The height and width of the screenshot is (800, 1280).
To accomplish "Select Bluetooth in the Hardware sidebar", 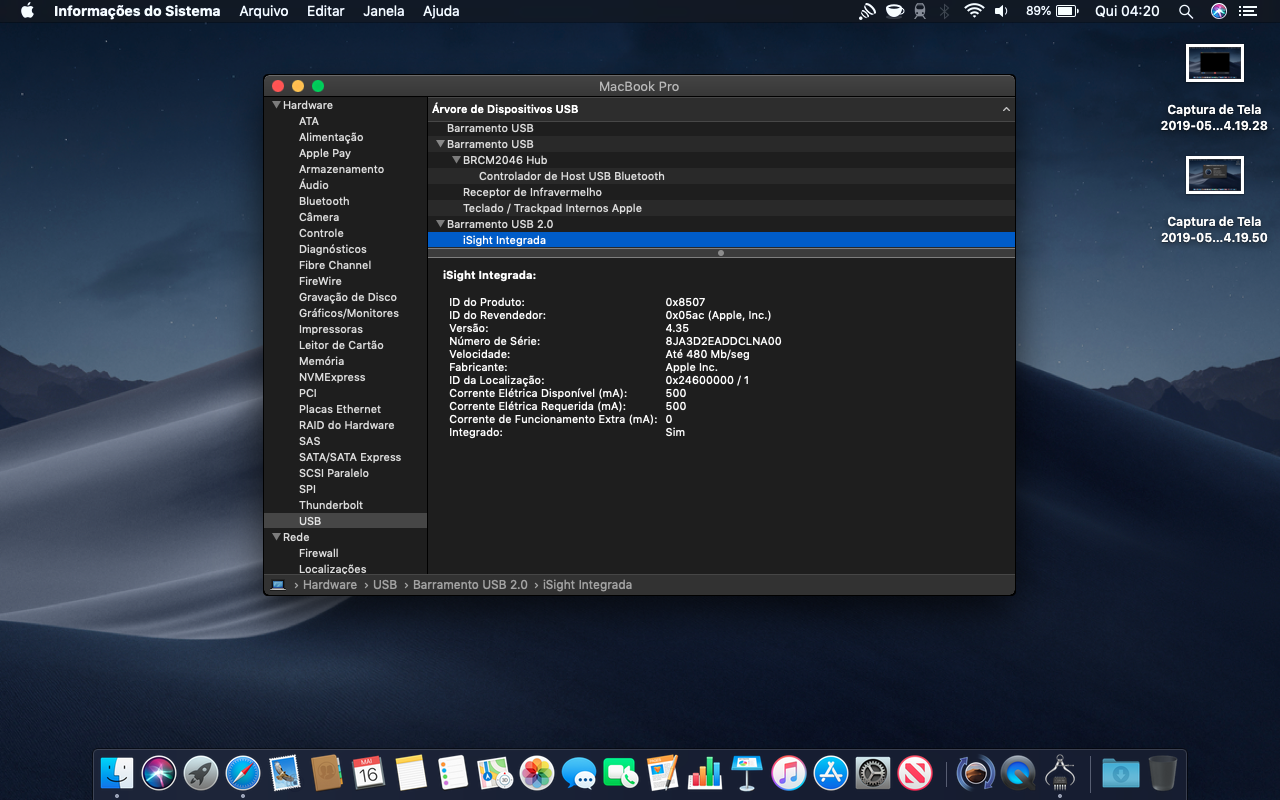I will (x=324, y=201).
